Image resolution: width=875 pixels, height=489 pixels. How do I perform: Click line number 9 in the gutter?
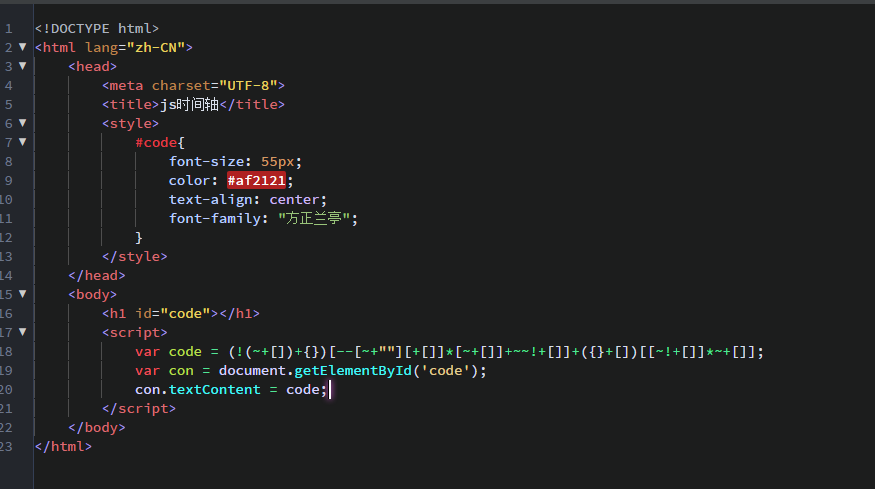[x=8, y=180]
